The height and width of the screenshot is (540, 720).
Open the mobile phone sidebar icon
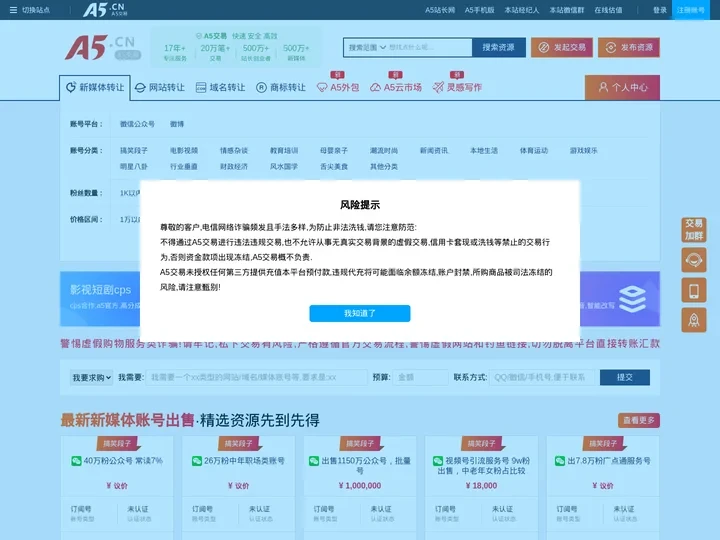pyautogui.click(x=694, y=290)
